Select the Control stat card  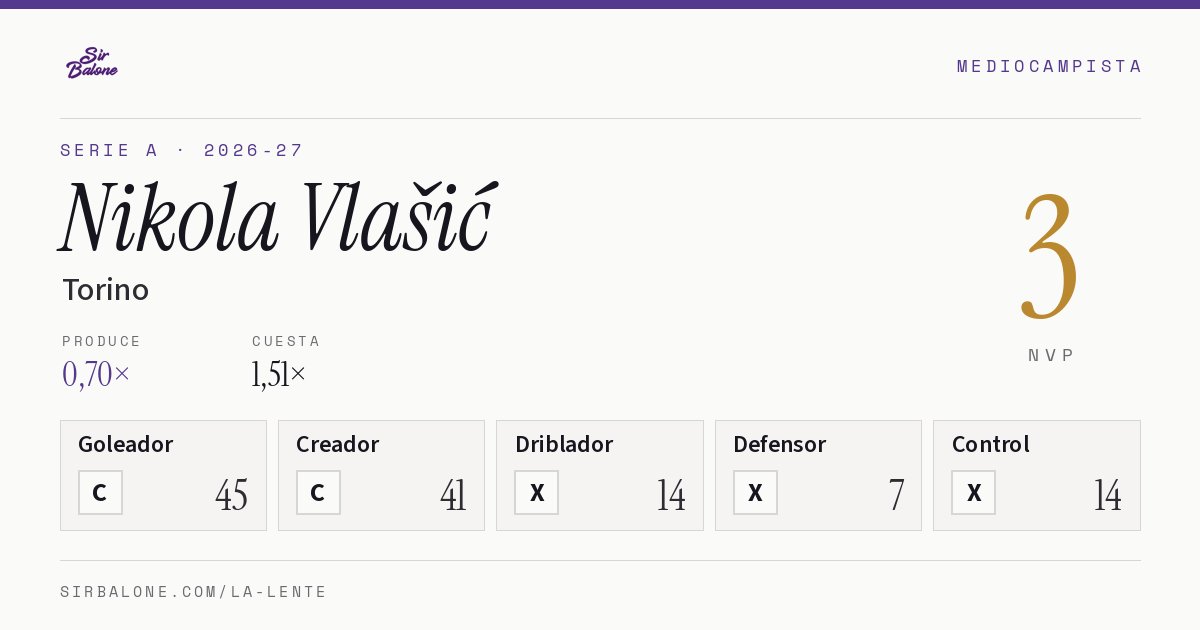(1037, 475)
